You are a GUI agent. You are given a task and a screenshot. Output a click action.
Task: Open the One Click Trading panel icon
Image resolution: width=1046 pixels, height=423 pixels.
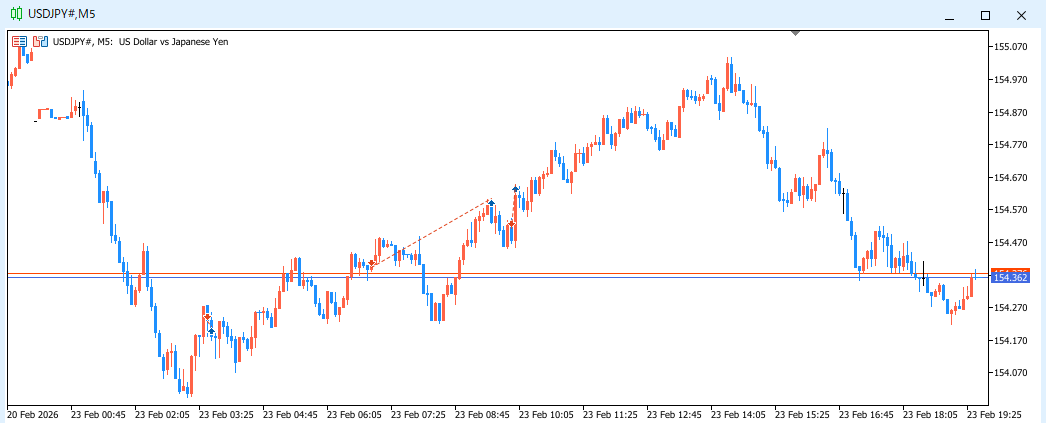[x=19, y=42]
